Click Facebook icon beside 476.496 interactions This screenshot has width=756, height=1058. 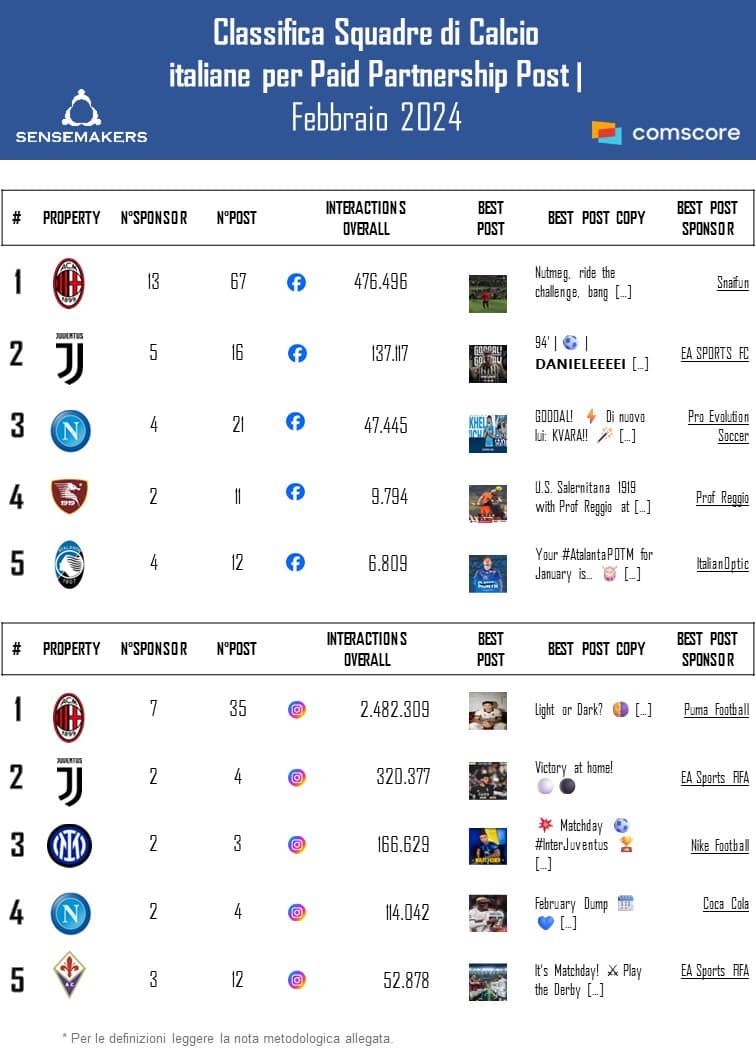point(296,283)
